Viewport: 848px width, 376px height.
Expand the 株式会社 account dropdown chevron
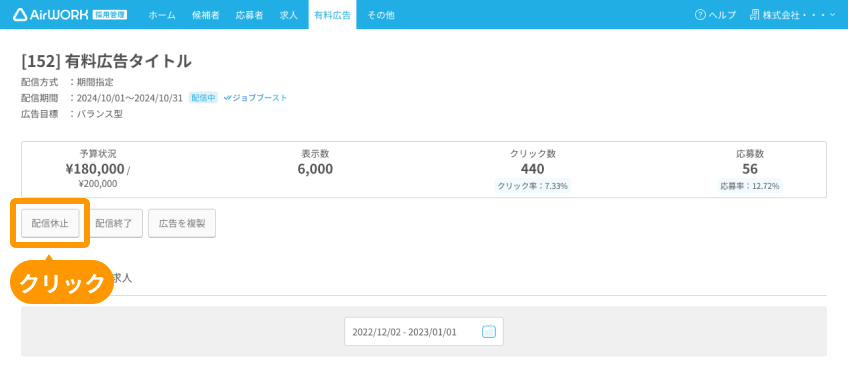pos(832,15)
